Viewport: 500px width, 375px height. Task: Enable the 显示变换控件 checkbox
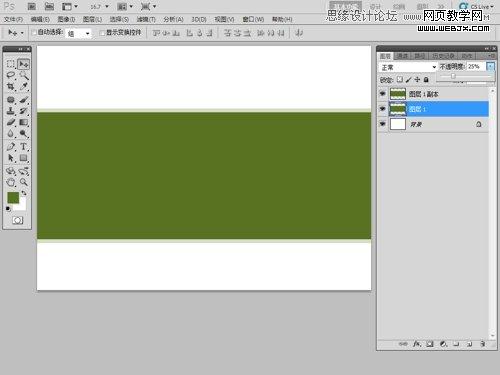(102, 32)
